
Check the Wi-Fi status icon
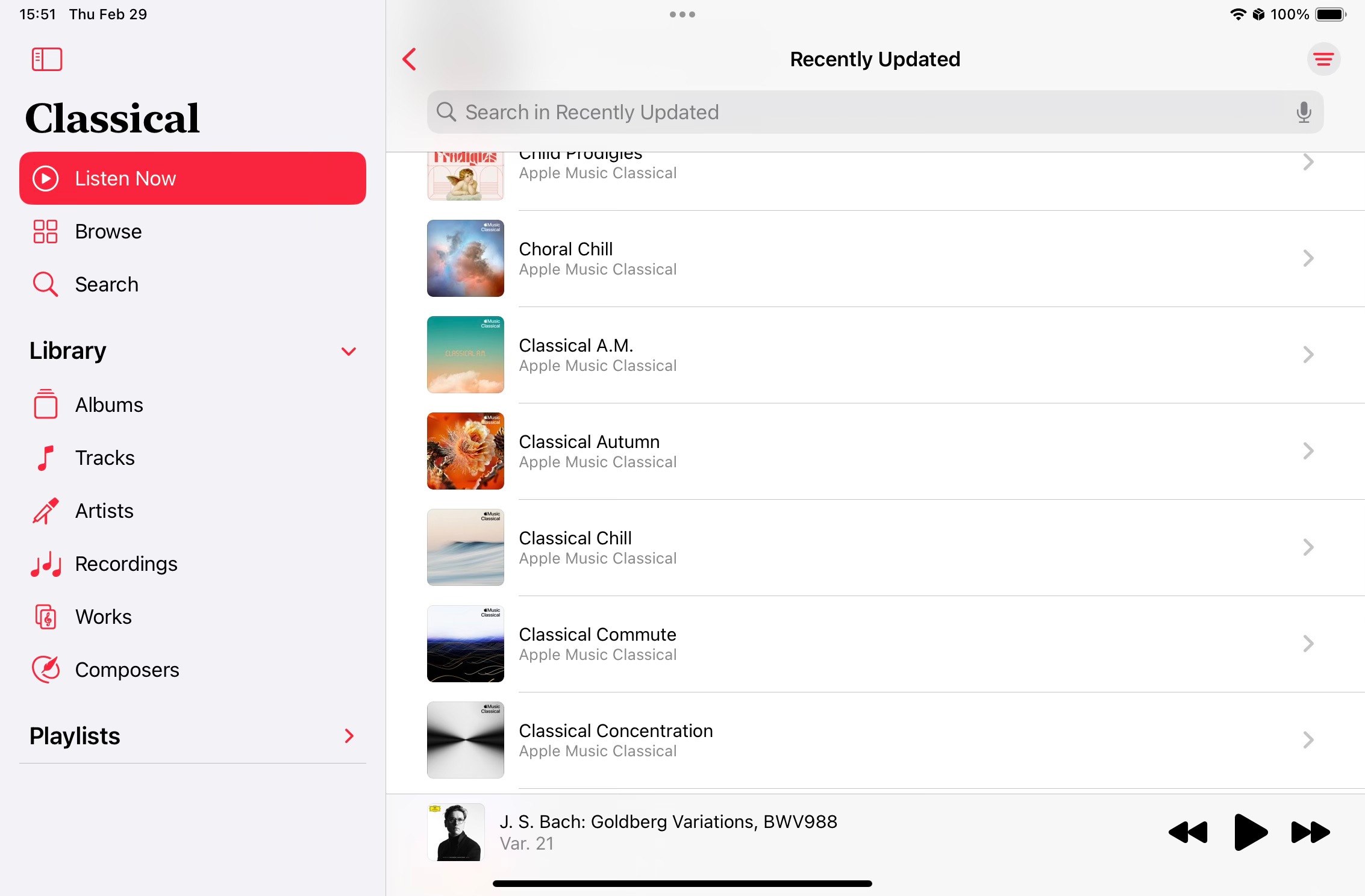point(1238,14)
